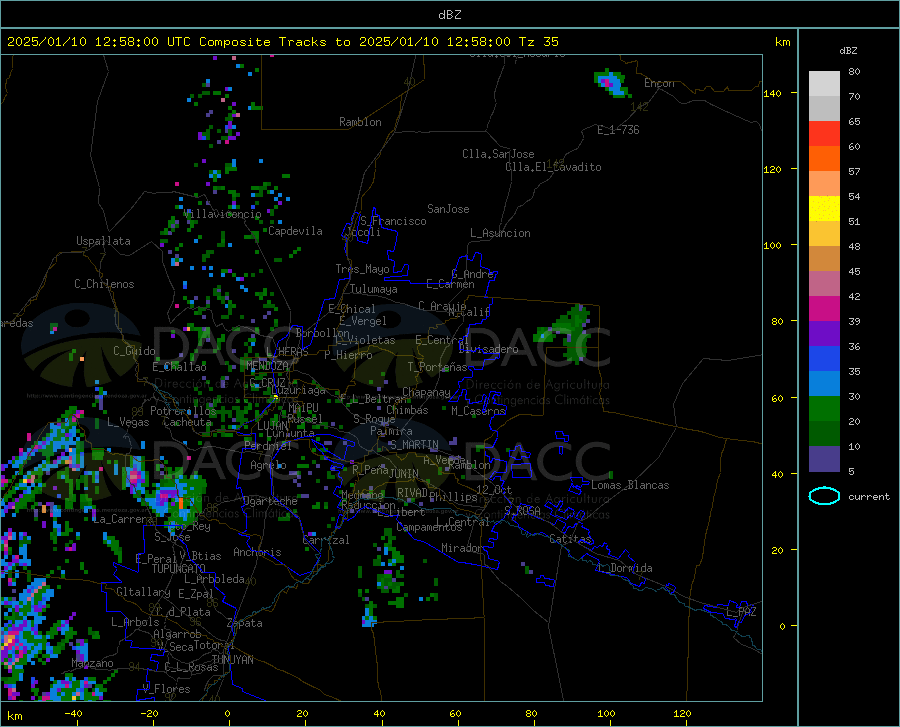
Task: Click the yellow 51 dBZ legend swatch
Action: tap(824, 208)
